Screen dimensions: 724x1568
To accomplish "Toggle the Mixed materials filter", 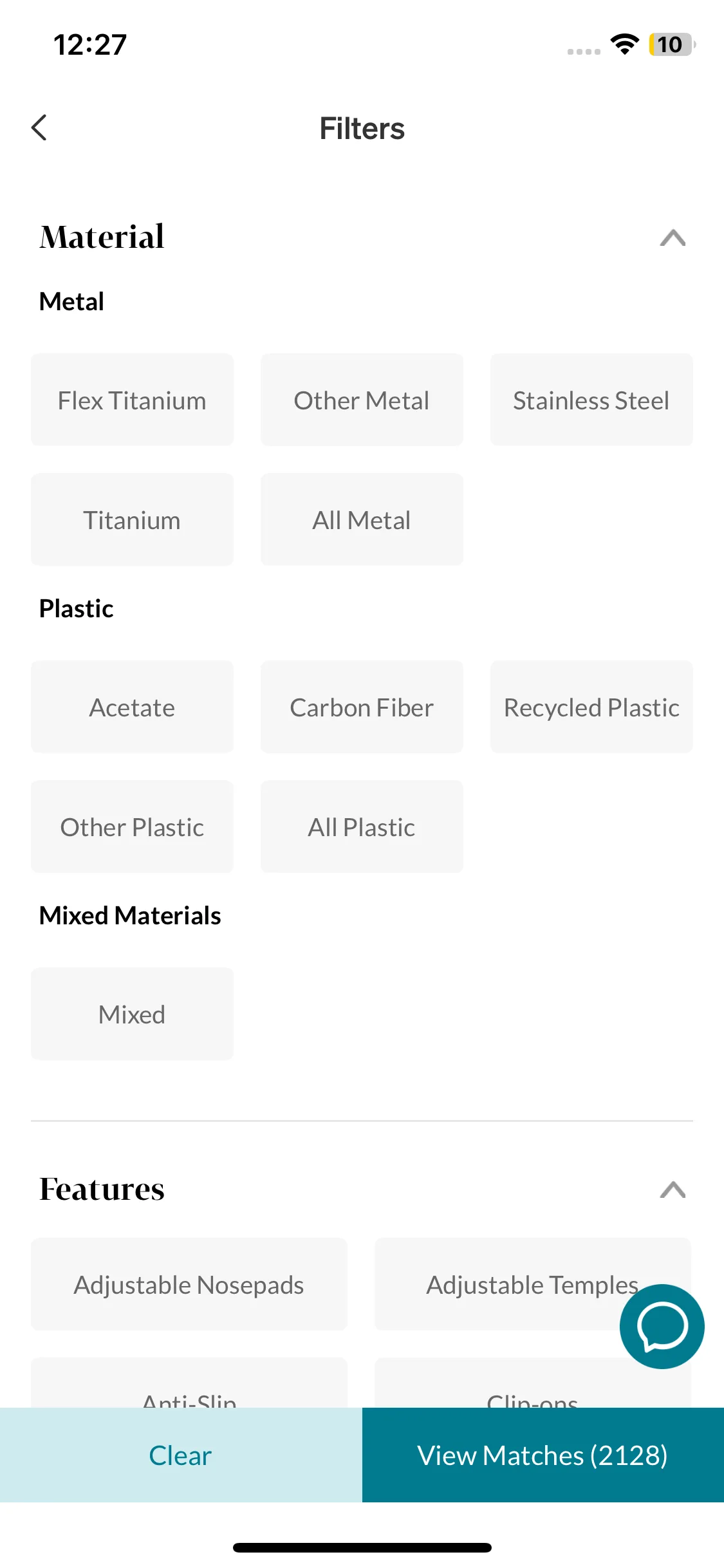I will pos(132,1014).
